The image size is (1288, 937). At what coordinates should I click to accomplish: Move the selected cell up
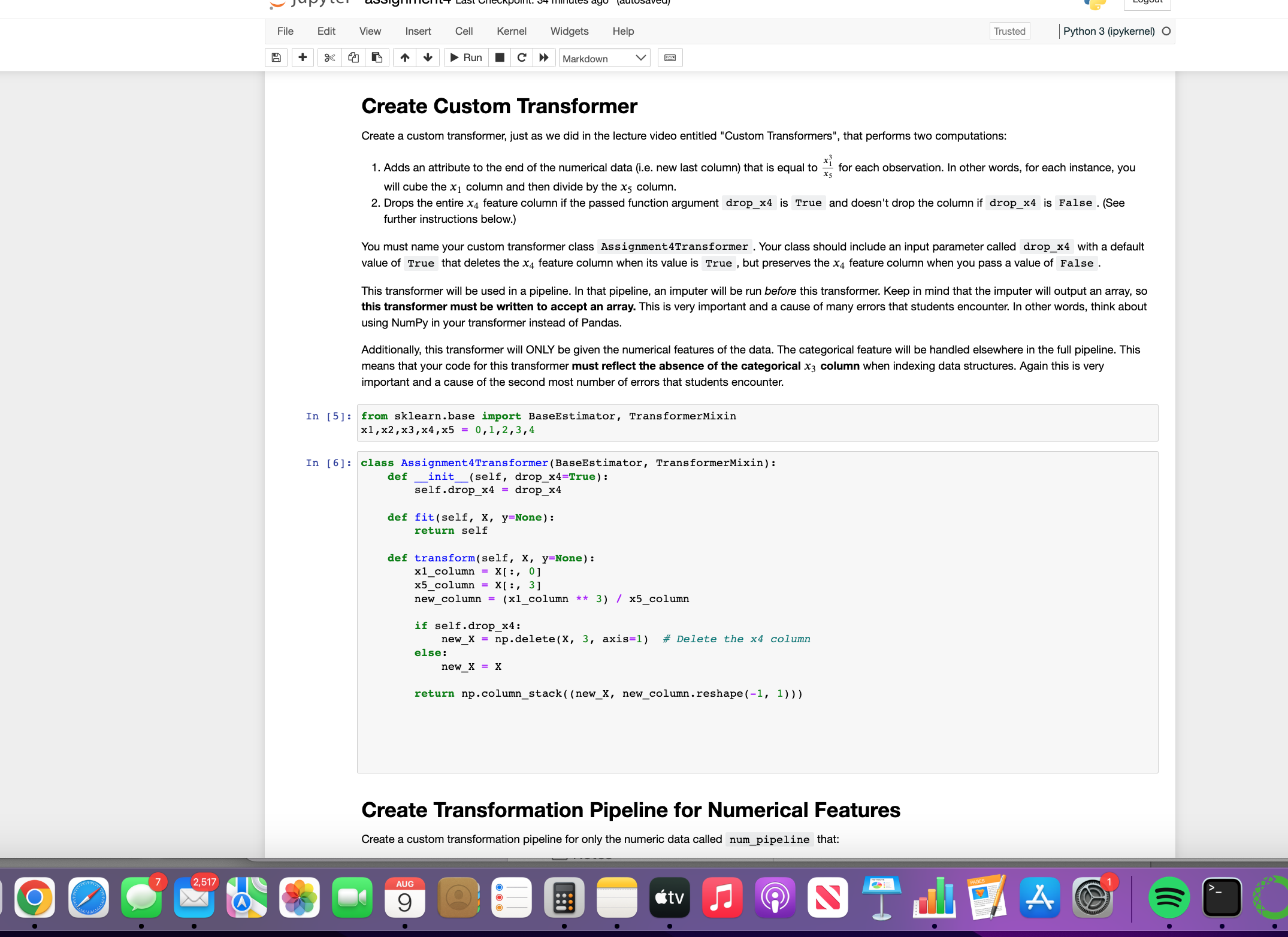click(x=404, y=58)
